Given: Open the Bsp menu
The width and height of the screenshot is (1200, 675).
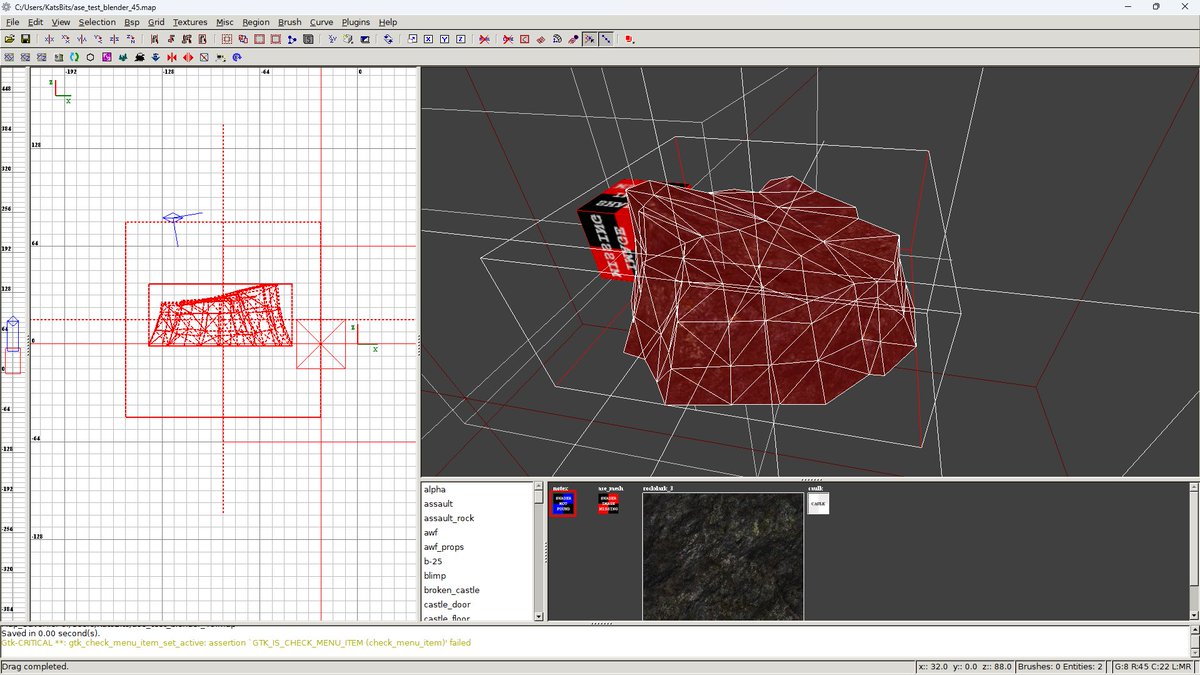Looking at the screenshot, I should [x=131, y=22].
